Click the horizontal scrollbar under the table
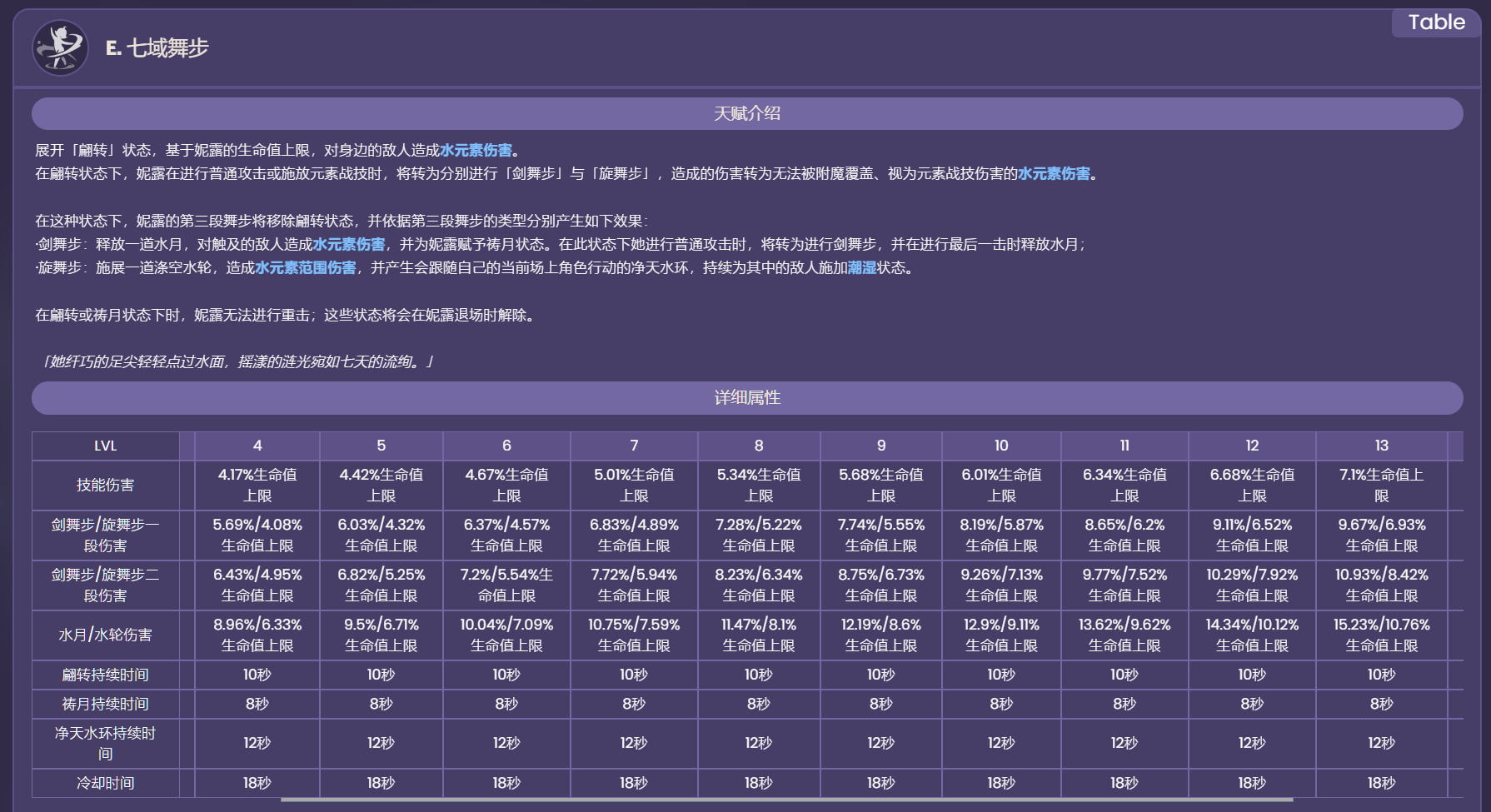This screenshot has height=812, width=1491. (x=787, y=800)
